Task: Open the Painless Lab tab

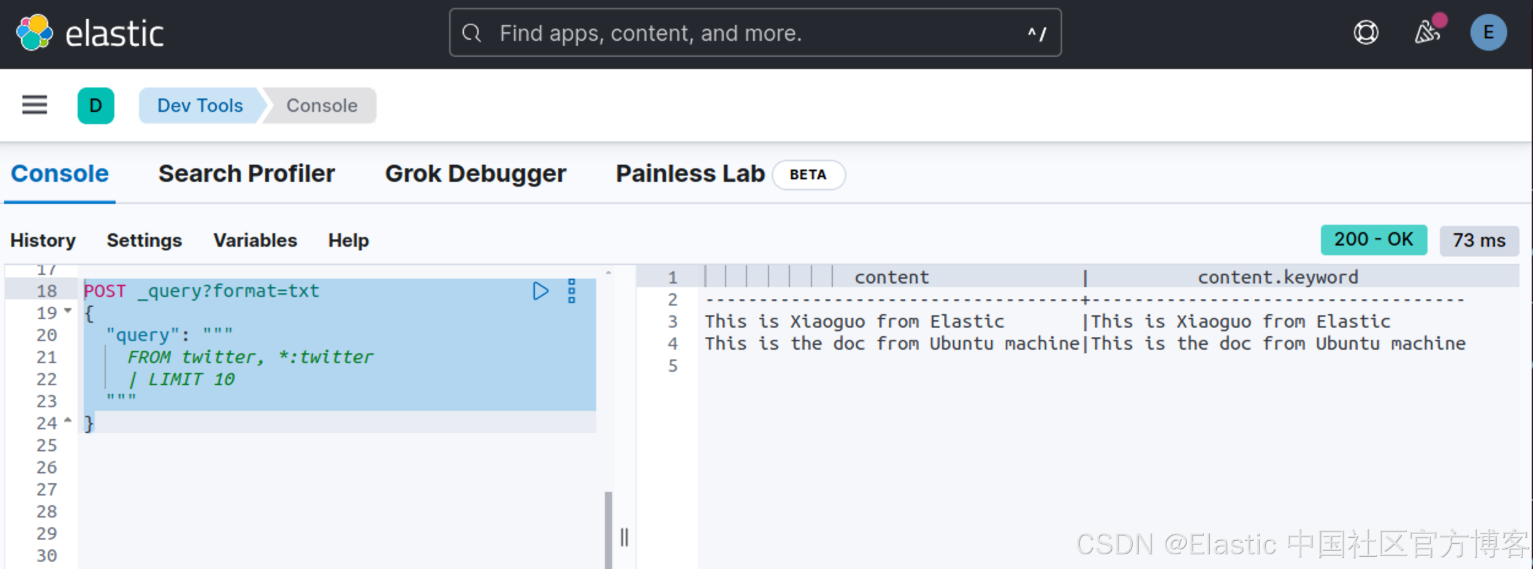Action: point(690,174)
